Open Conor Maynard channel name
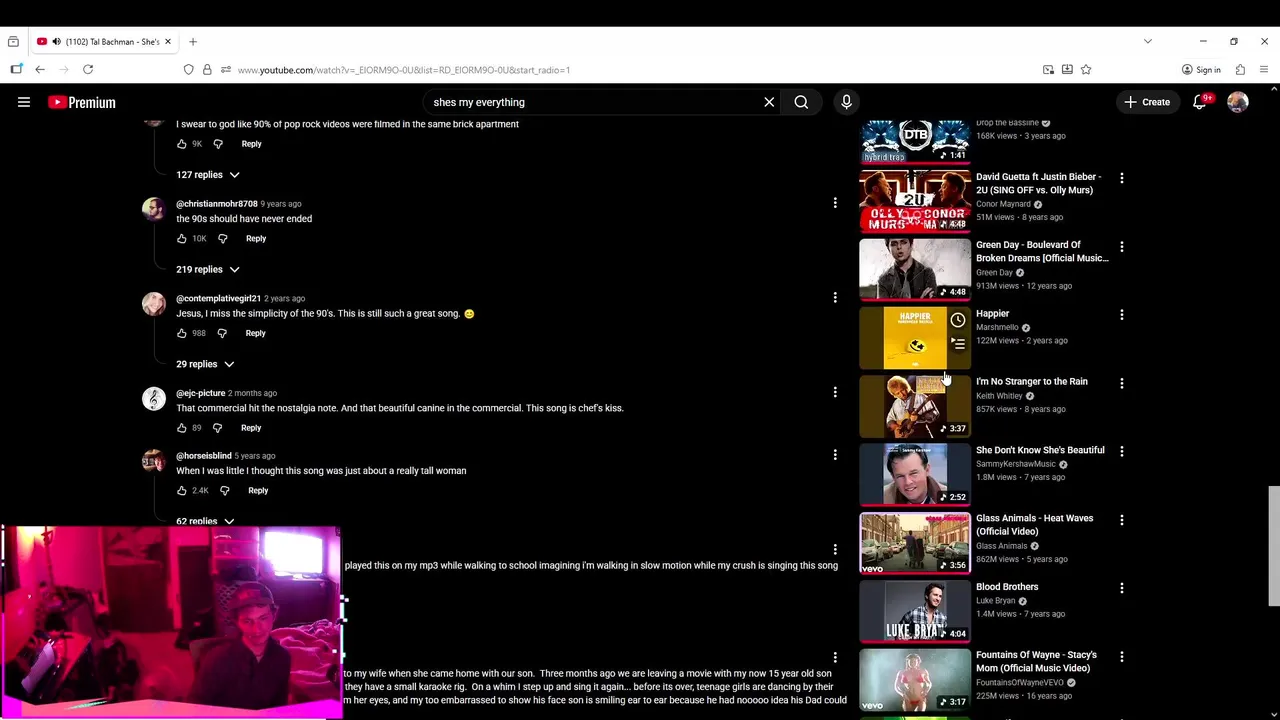The height and width of the screenshot is (720, 1280). click(x=1003, y=204)
